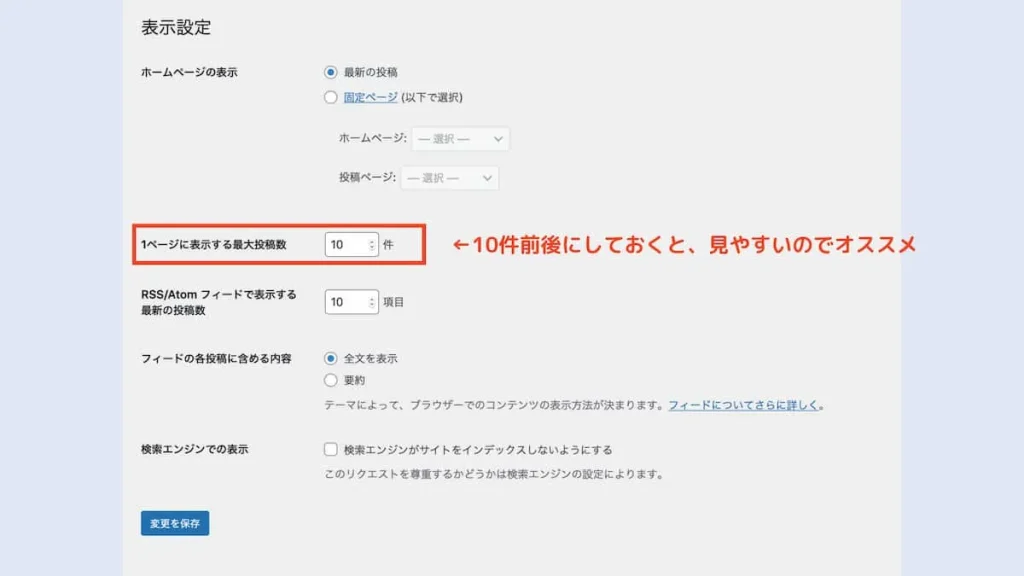Click the 変更を保存 button

[175, 523]
